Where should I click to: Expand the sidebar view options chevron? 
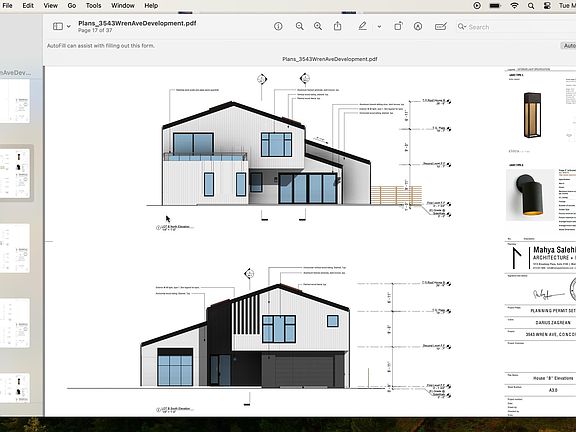[x=69, y=26]
